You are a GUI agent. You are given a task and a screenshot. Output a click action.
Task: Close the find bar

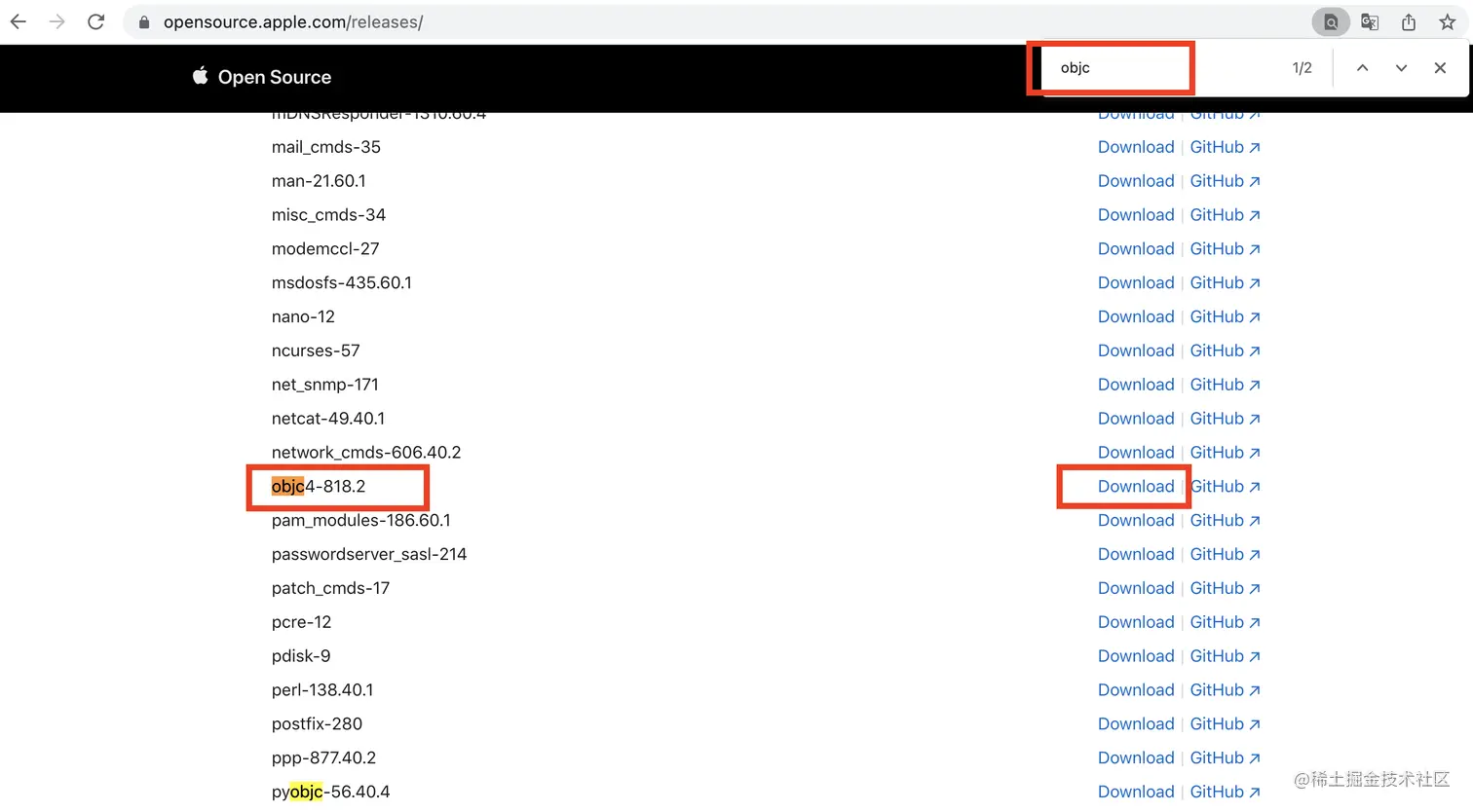coord(1440,67)
